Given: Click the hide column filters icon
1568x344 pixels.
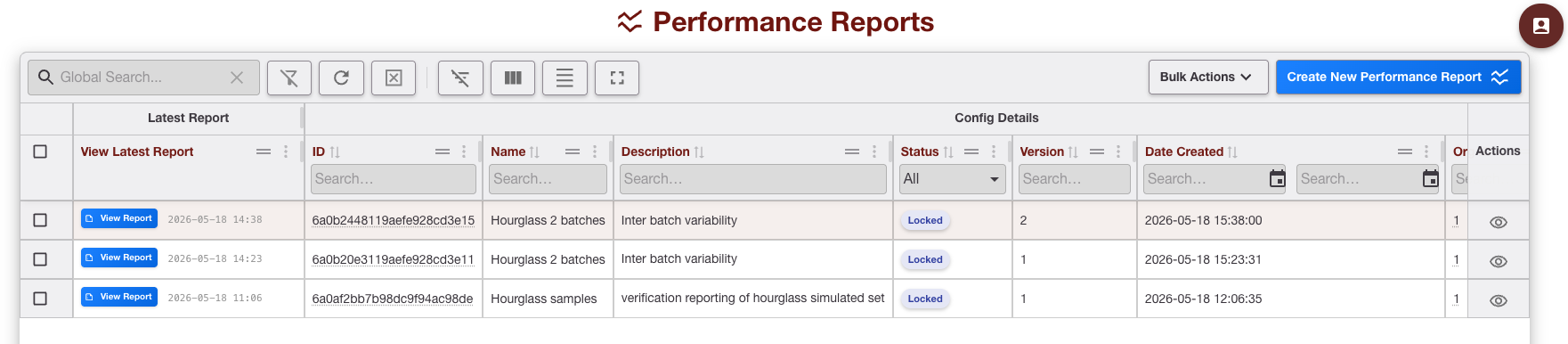Looking at the screenshot, I should pyautogui.click(x=460, y=78).
